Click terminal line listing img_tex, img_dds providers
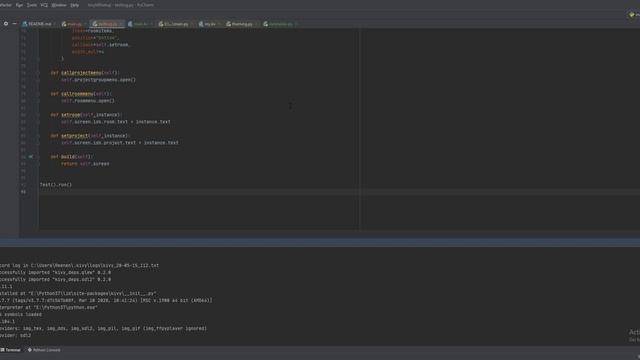The image size is (640, 360). (x=103, y=328)
